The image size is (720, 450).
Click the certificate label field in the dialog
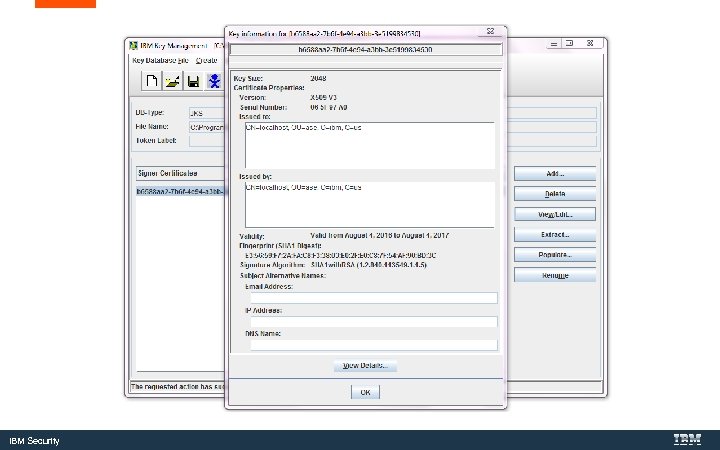(366, 50)
